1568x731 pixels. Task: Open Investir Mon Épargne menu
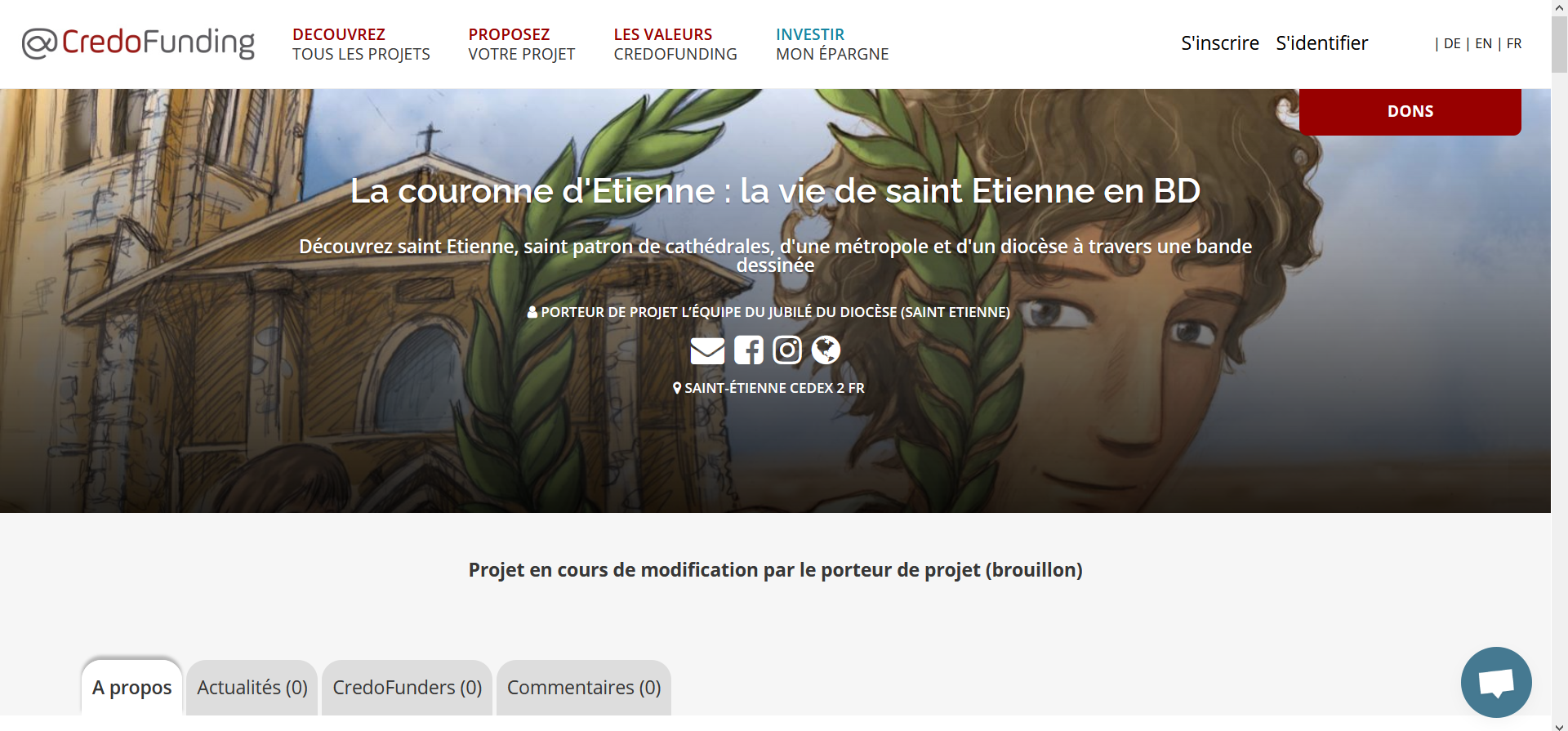832,44
